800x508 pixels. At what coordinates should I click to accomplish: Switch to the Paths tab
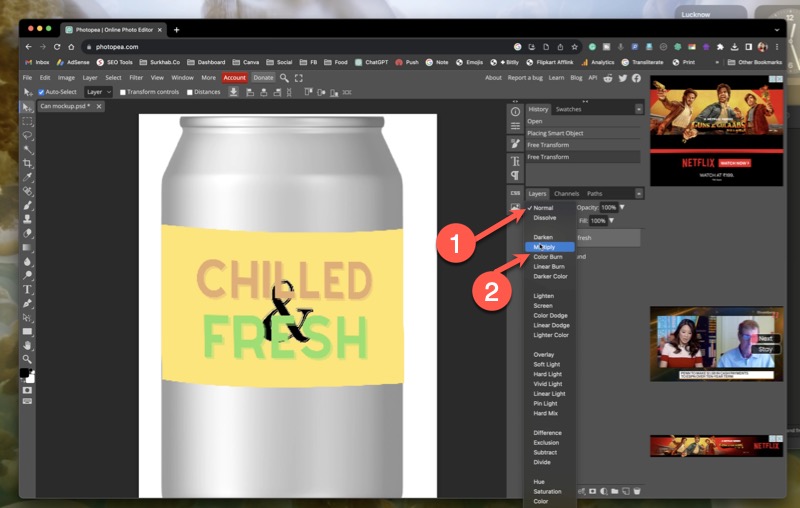point(594,194)
